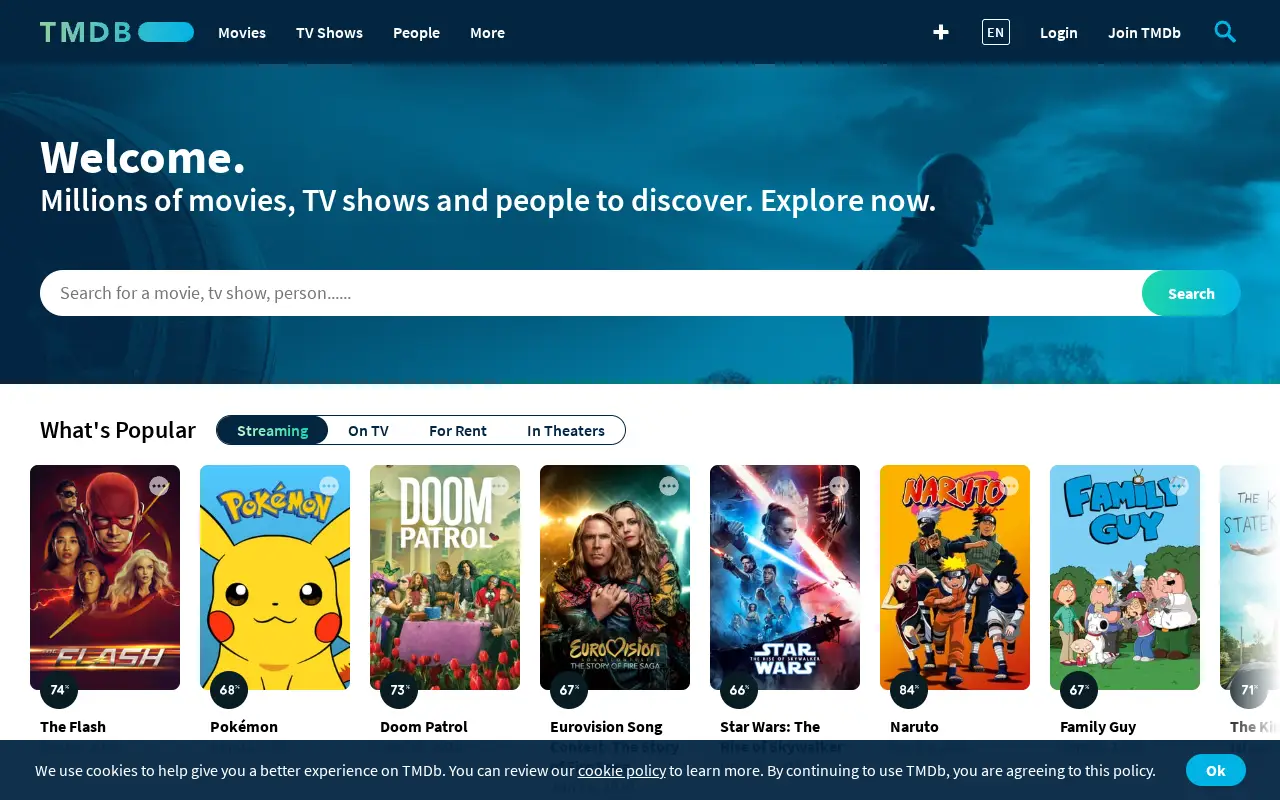The width and height of the screenshot is (1280, 800).
Task: Open the Eurovision Song Contest poster
Action: pos(615,577)
